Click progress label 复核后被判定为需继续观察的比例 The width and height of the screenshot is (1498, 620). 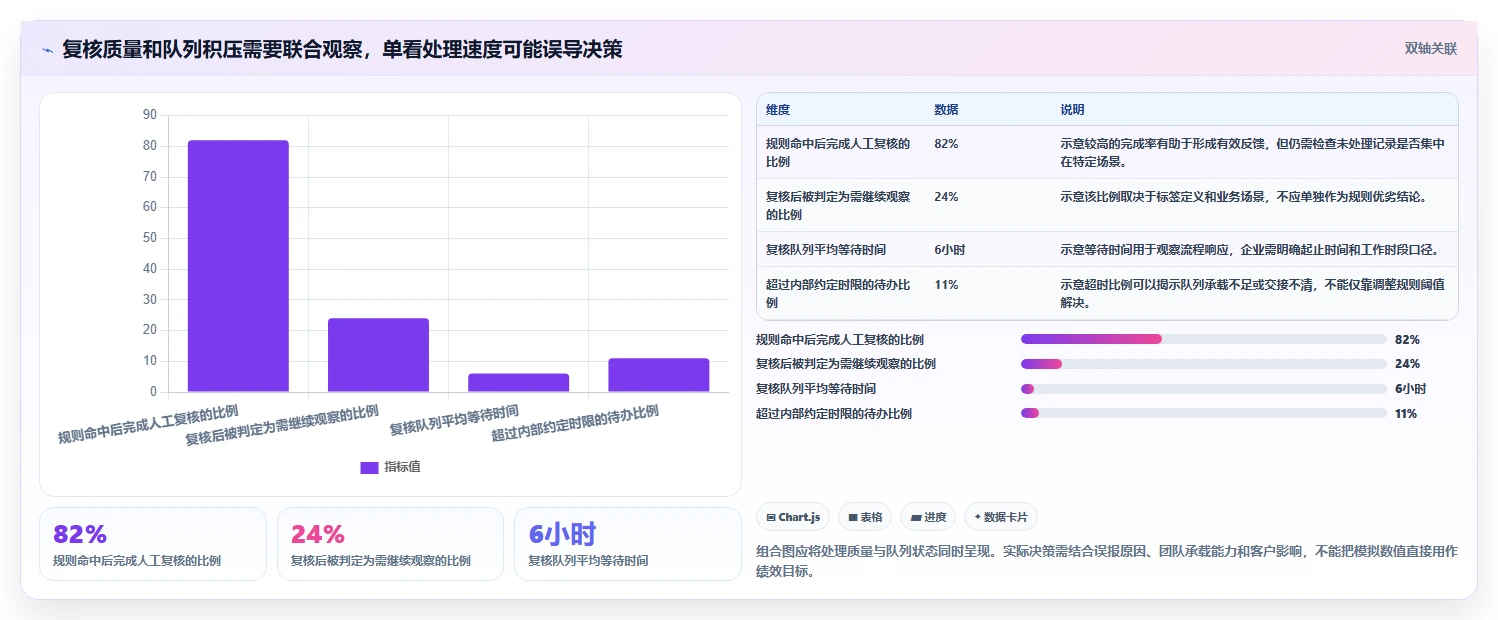click(x=846, y=364)
